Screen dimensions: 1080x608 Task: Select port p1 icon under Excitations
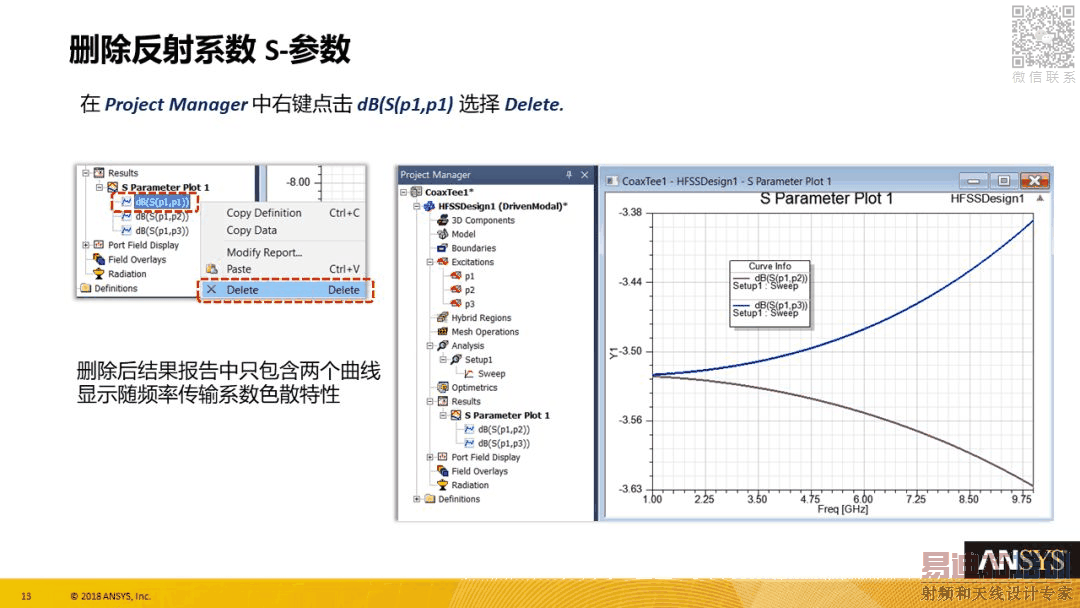point(456,275)
